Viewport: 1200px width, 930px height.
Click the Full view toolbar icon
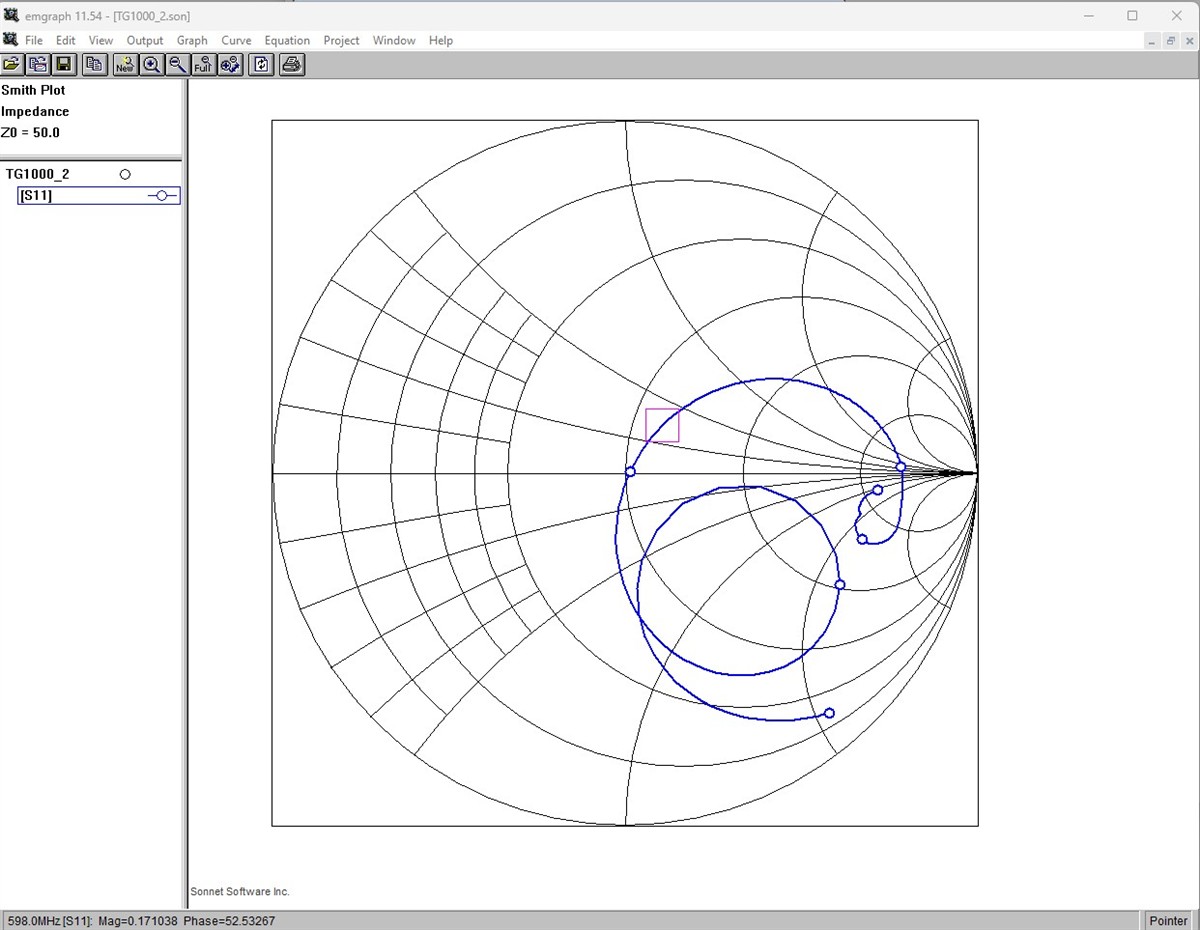point(203,65)
